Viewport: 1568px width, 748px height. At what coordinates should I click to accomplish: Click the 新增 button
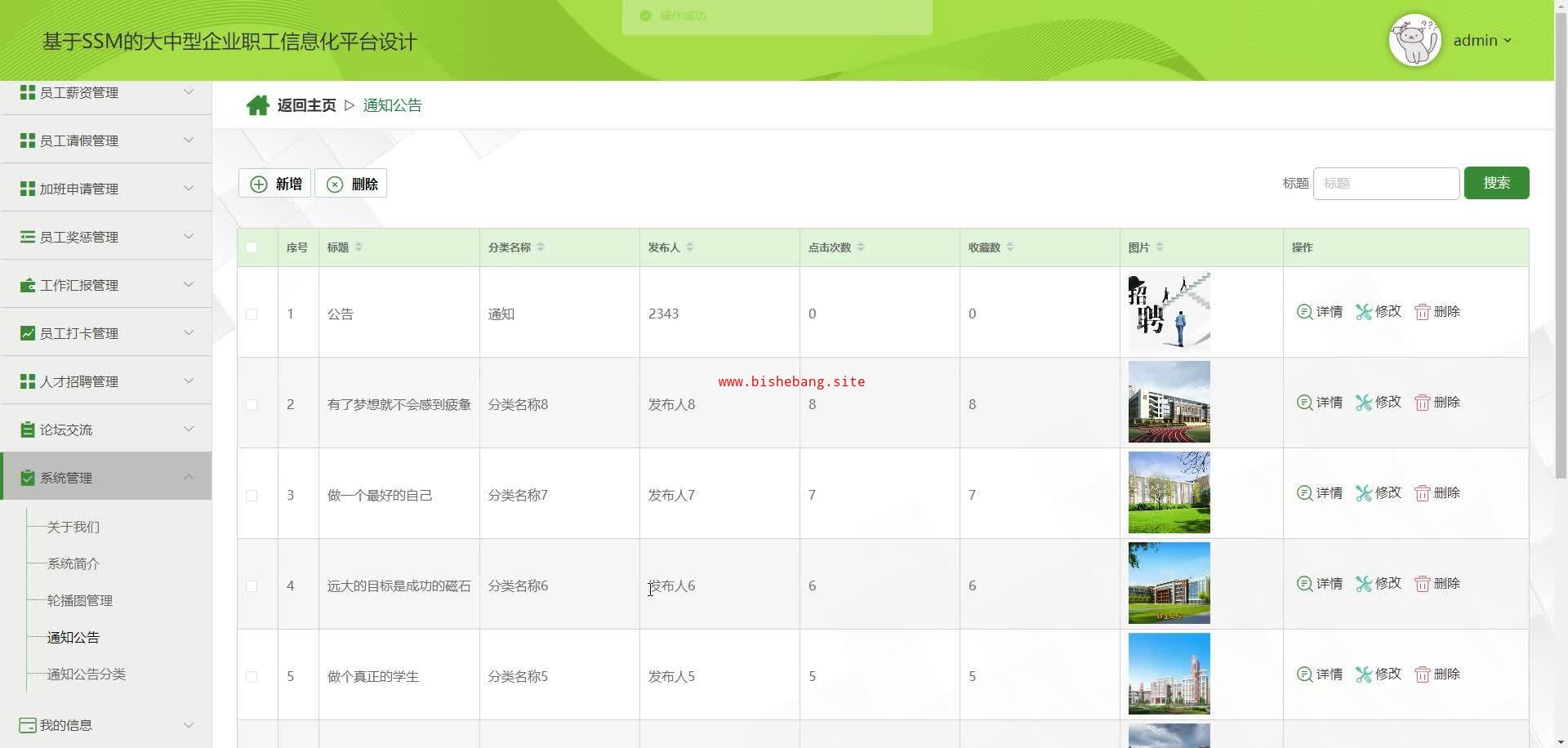[x=274, y=184]
